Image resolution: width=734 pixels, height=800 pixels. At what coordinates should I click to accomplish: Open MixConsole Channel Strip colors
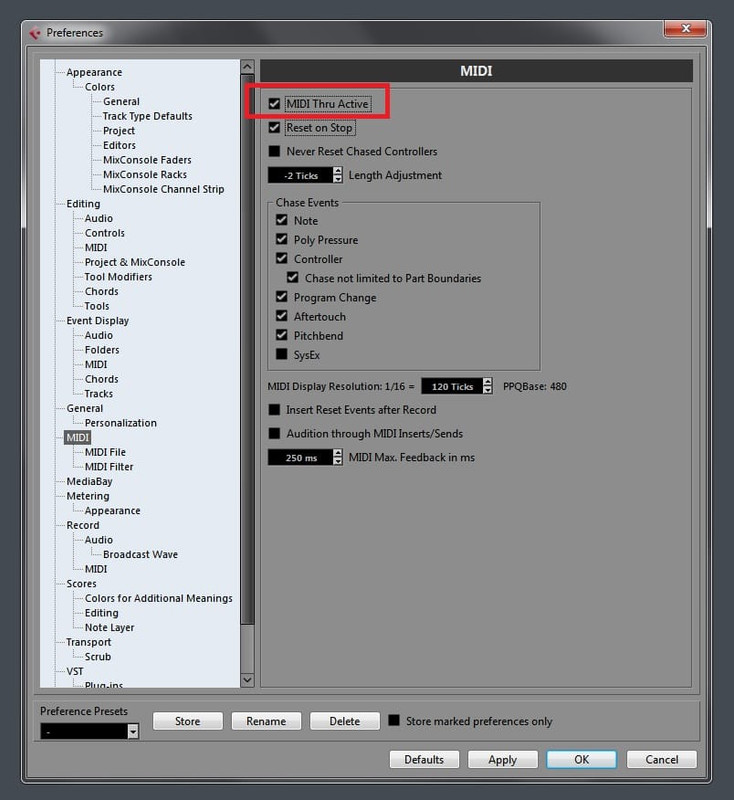pyautogui.click(x=163, y=189)
